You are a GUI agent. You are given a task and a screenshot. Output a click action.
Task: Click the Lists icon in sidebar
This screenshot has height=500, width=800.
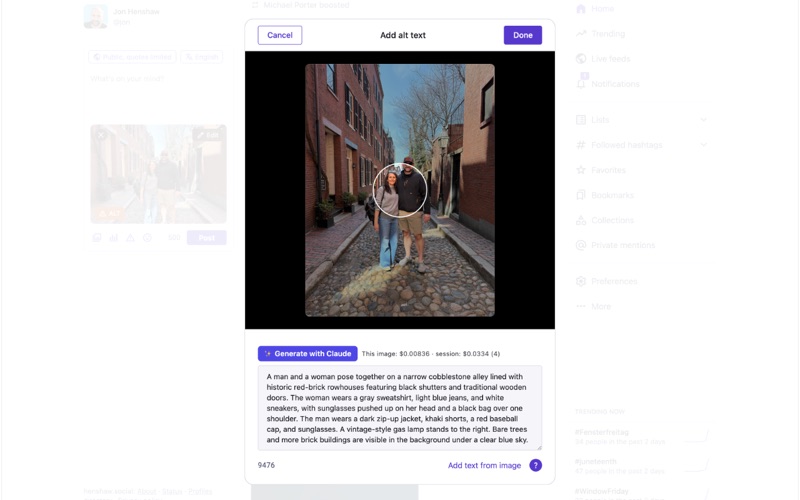[x=581, y=120]
